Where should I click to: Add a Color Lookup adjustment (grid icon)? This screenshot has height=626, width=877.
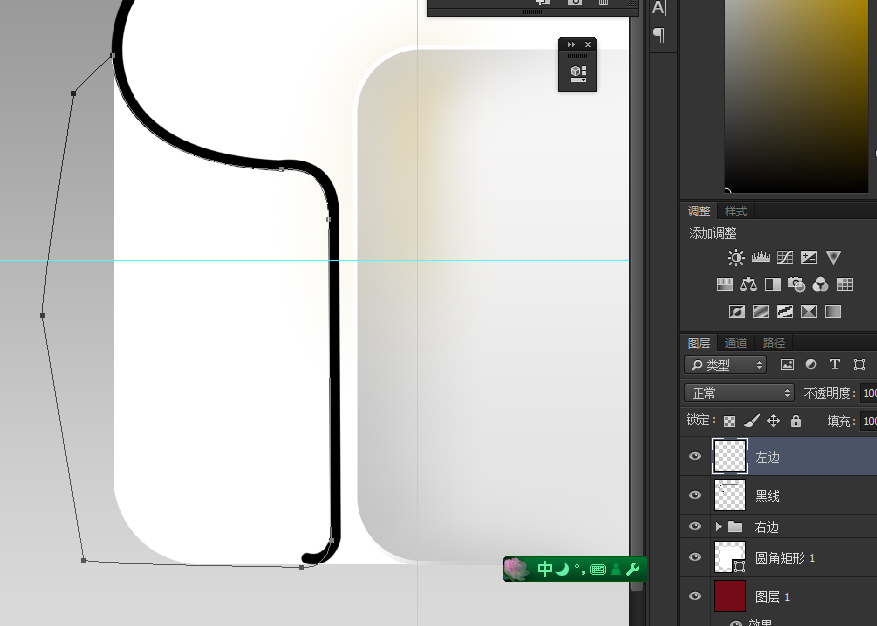pyautogui.click(x=845, y=285)
